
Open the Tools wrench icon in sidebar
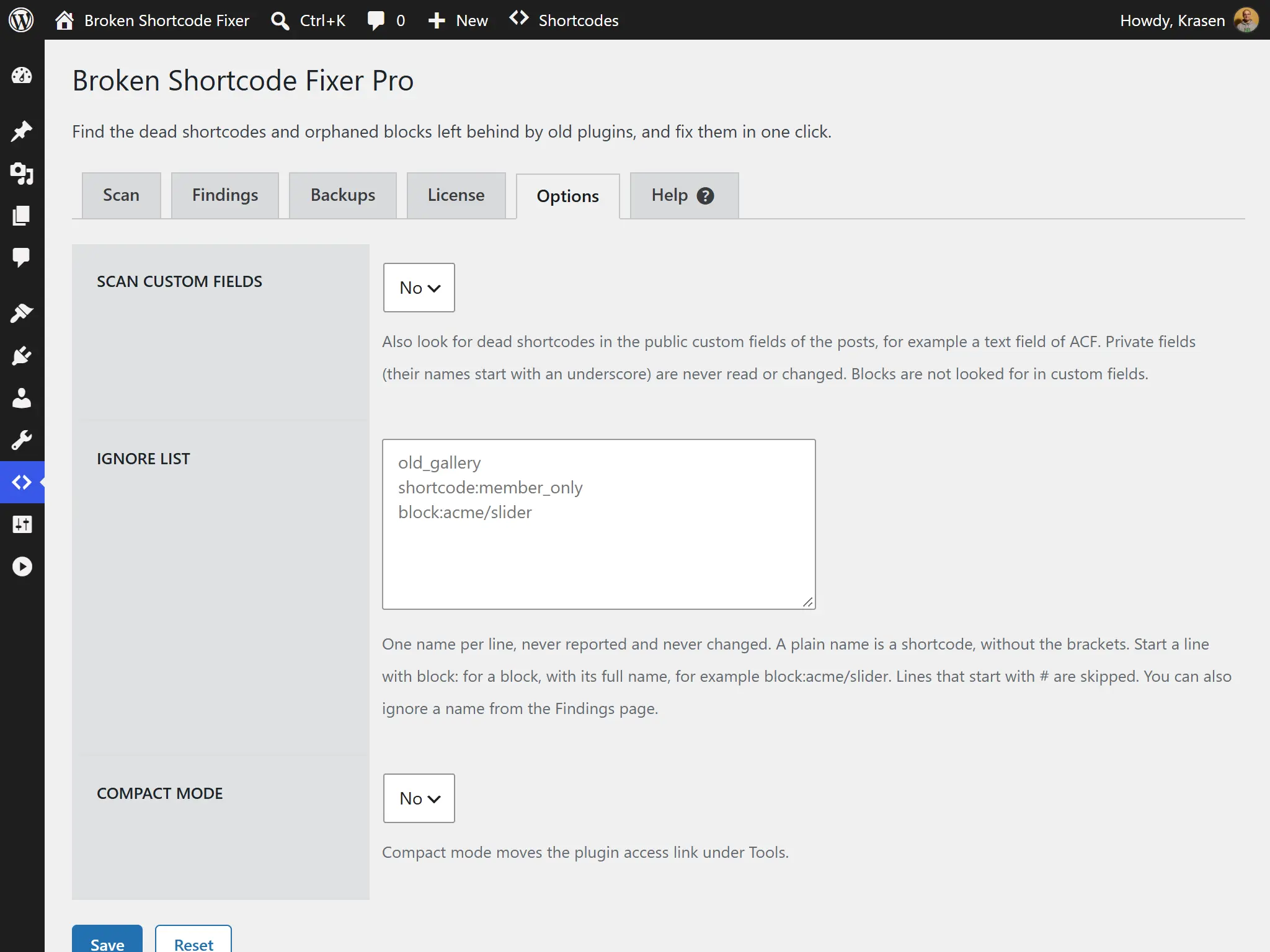[x=22, y=440]
